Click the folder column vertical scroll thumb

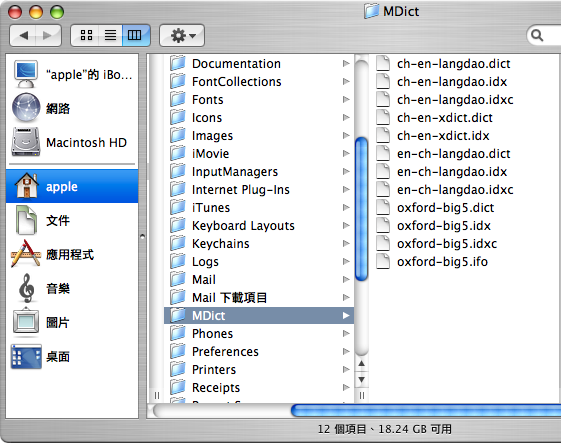(x=362, y=209)
